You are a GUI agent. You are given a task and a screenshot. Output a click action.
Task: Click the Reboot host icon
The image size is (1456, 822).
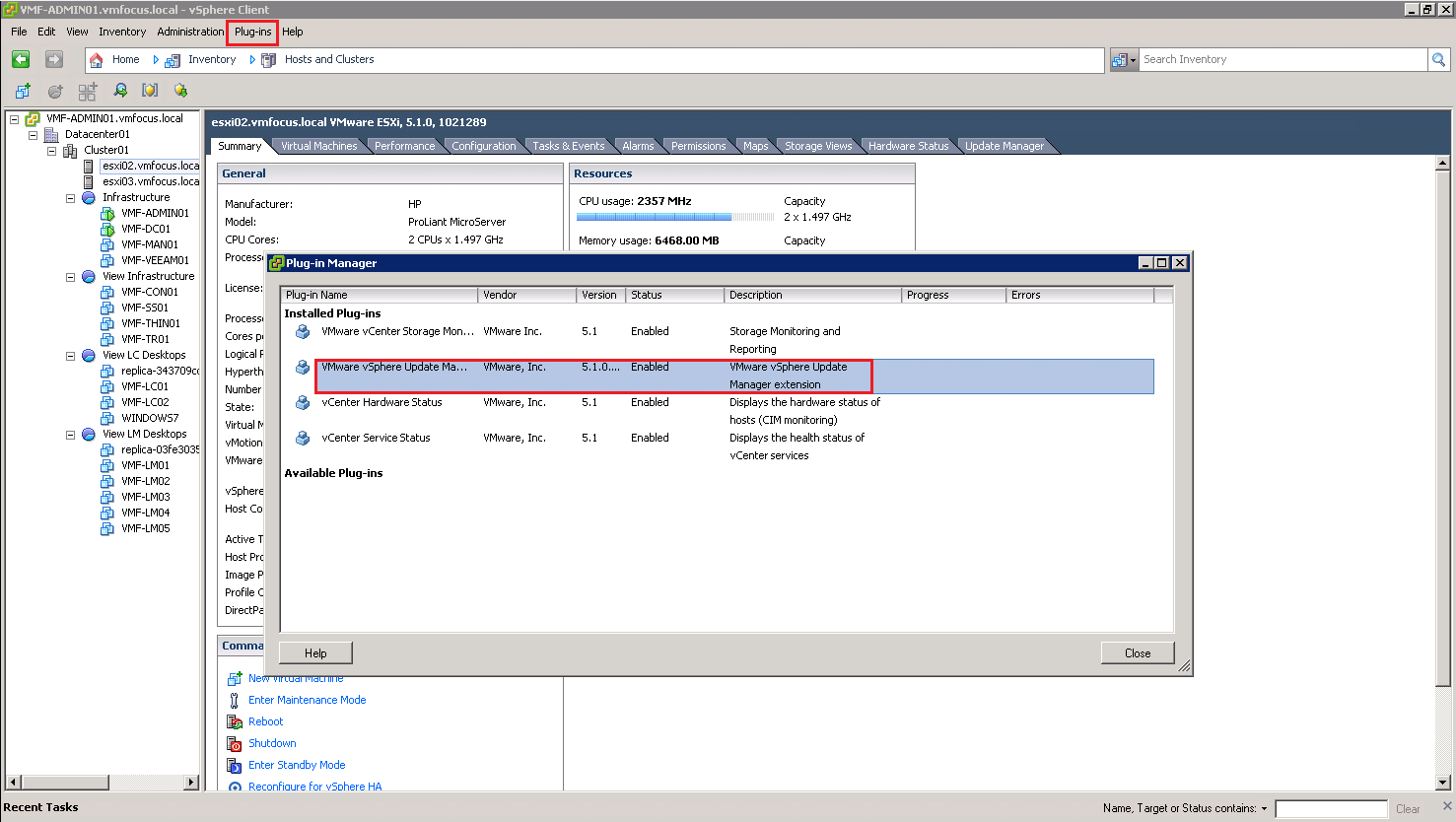click(x=235, y=722)
